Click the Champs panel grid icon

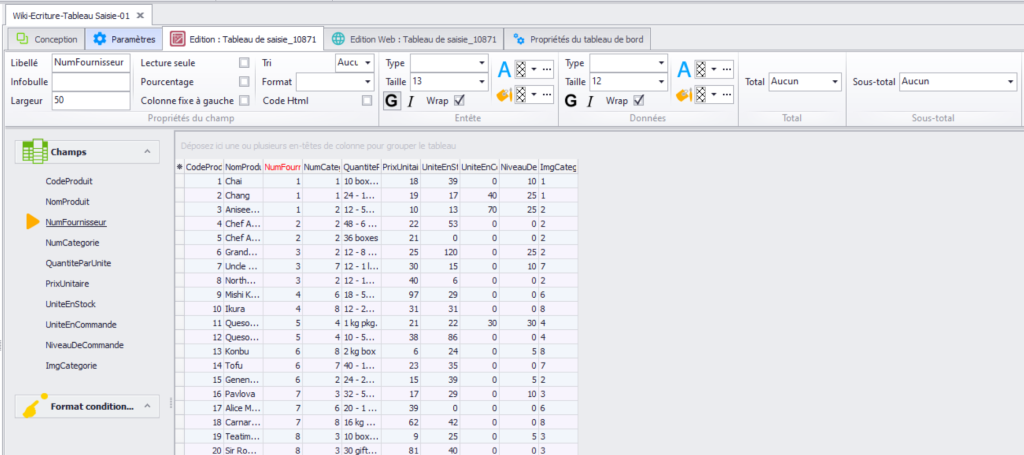34,151
